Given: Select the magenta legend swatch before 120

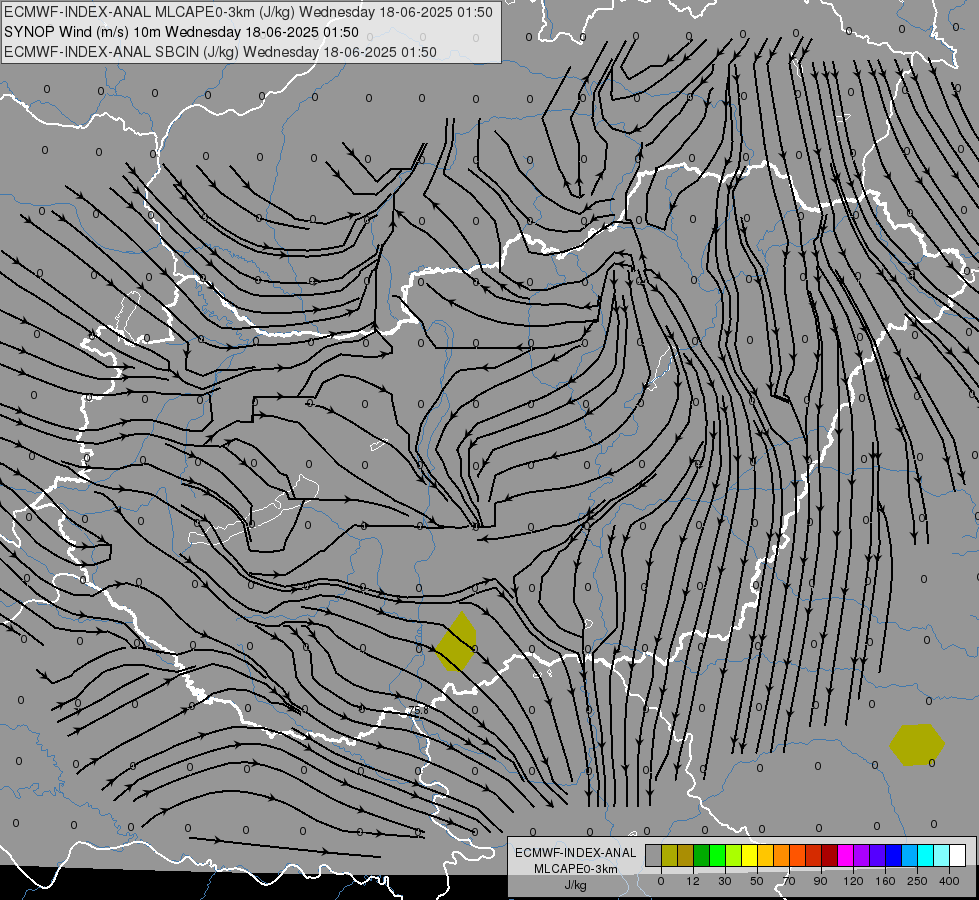Looking at the screenshot, I should point(845,856).
